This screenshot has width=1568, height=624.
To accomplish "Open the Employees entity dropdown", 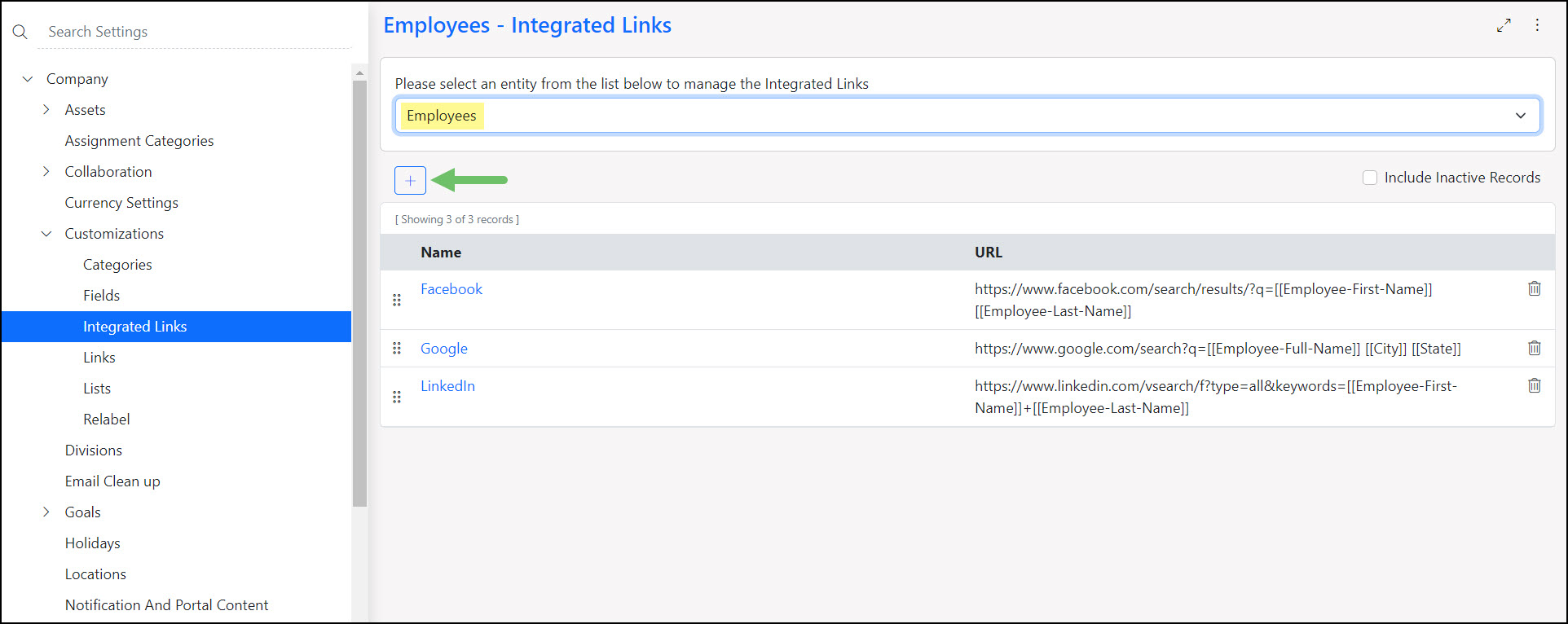I will 967,116.
